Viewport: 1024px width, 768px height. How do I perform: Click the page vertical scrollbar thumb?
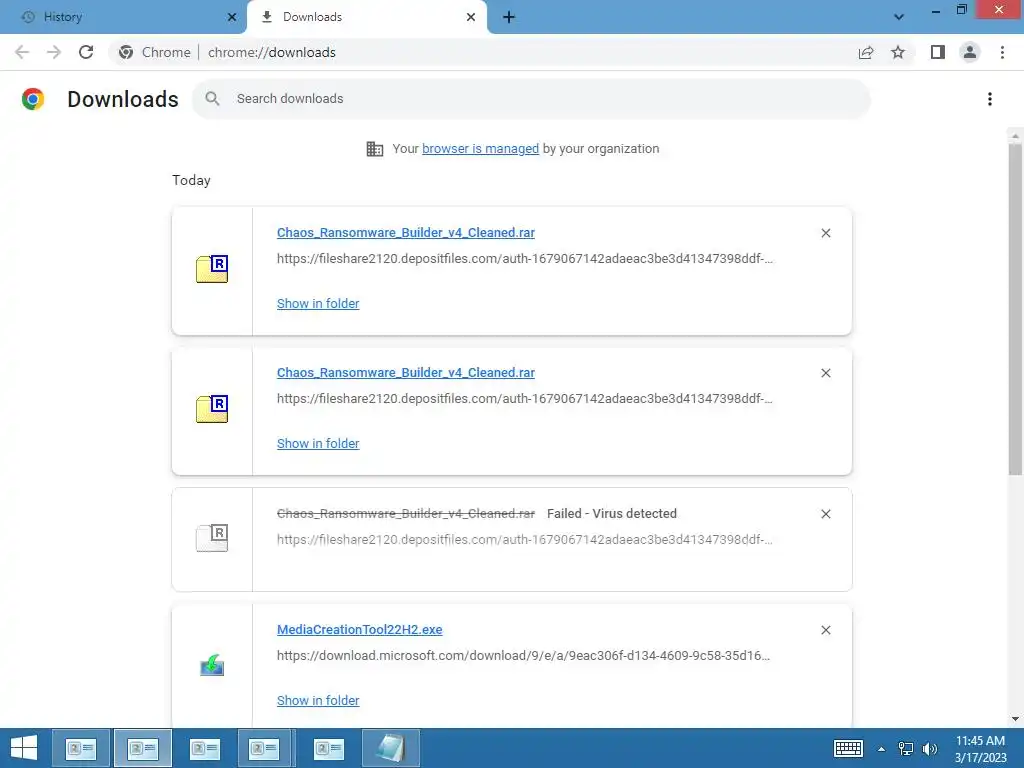pos(1015,310)
